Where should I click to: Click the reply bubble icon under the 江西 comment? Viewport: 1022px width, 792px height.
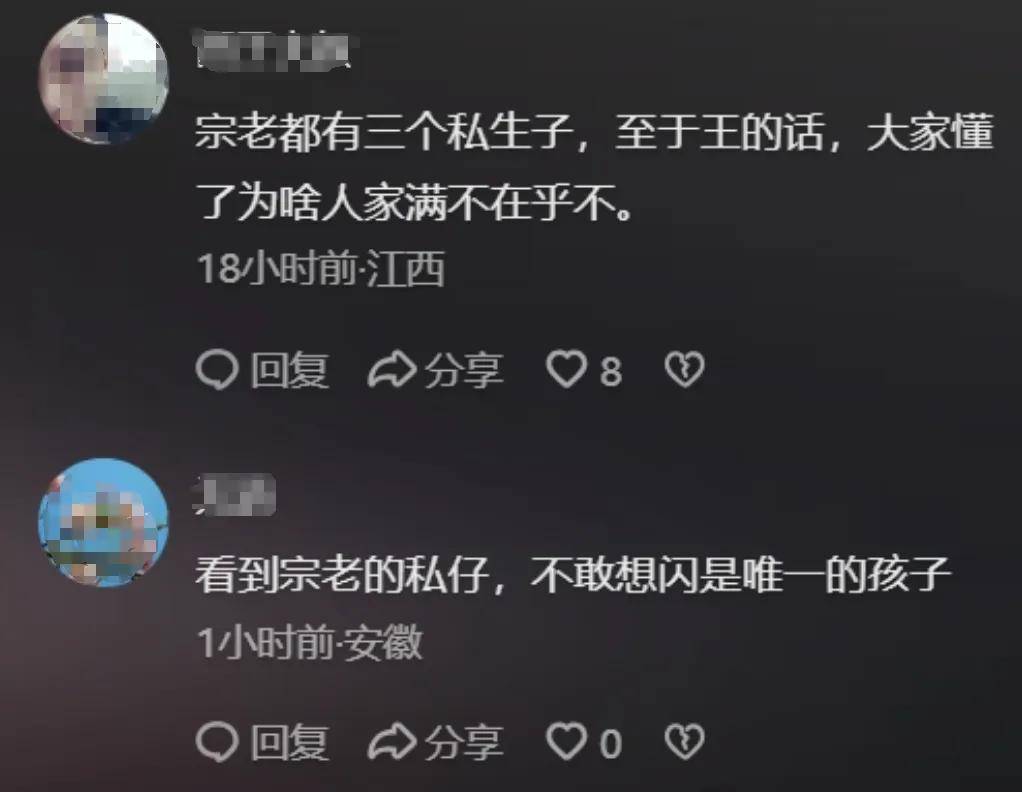pos(217,370)
